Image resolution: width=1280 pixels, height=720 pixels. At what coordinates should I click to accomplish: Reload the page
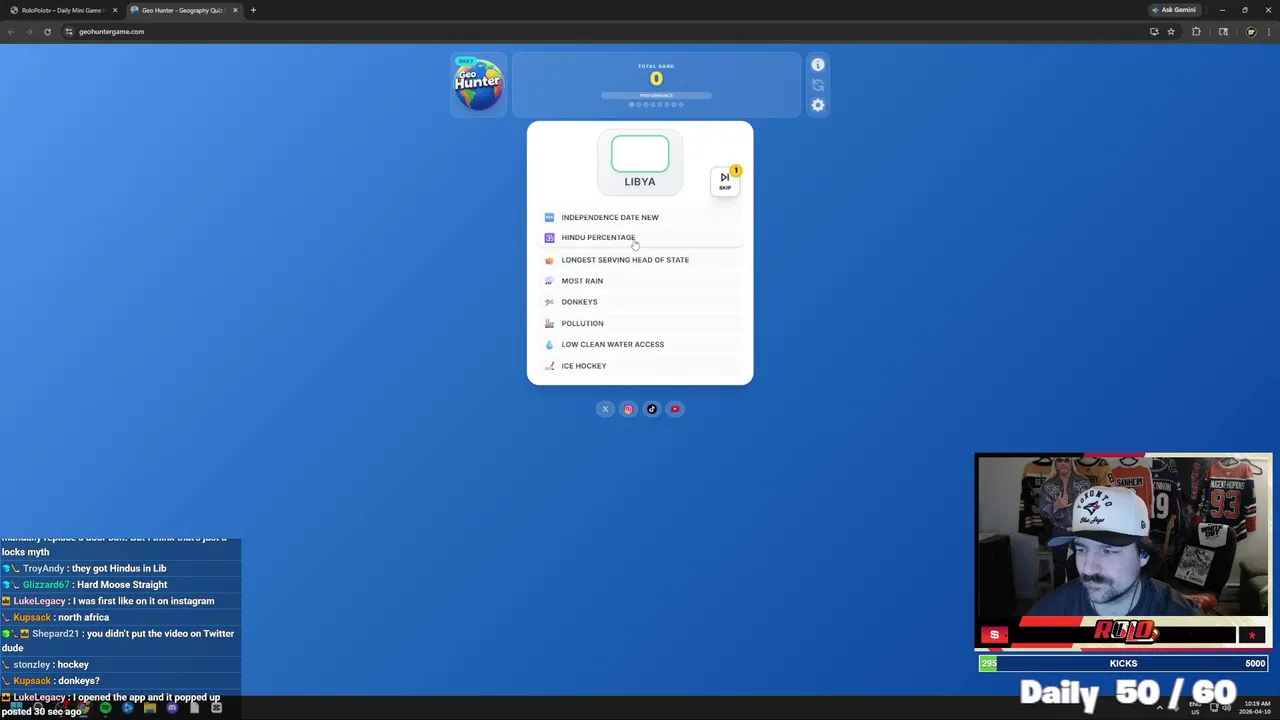pos(47,31)
